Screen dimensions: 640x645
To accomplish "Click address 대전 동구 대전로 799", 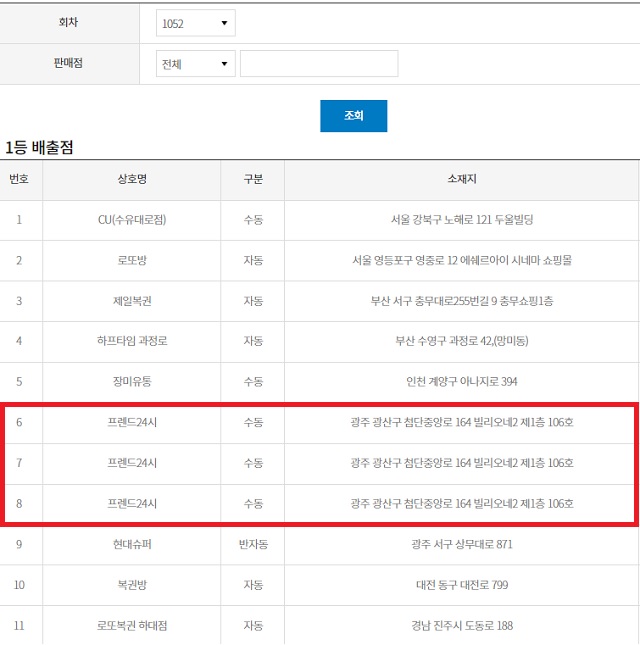I will pos(462,585).
